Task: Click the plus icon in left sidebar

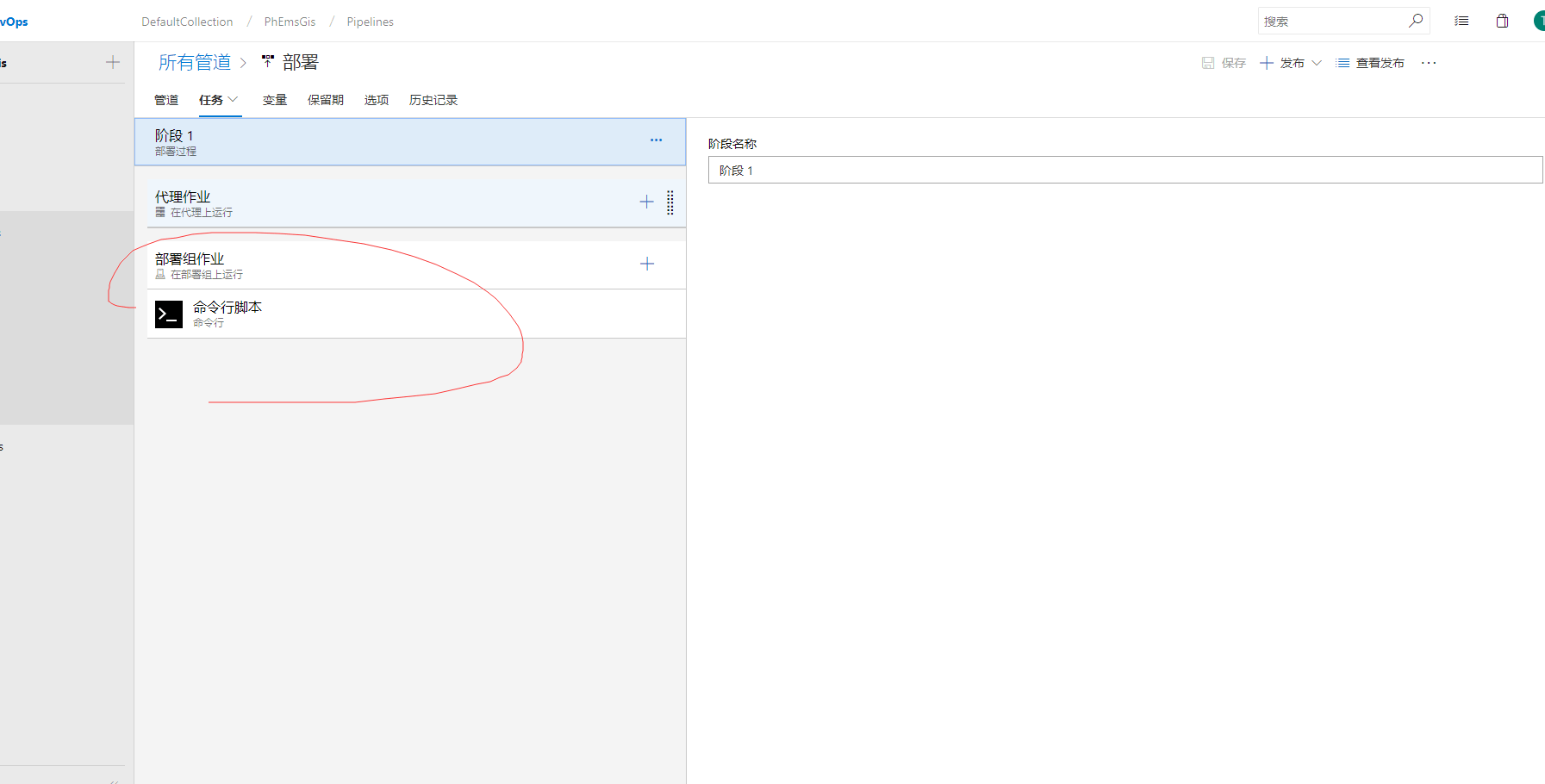Action: (113, 62)
